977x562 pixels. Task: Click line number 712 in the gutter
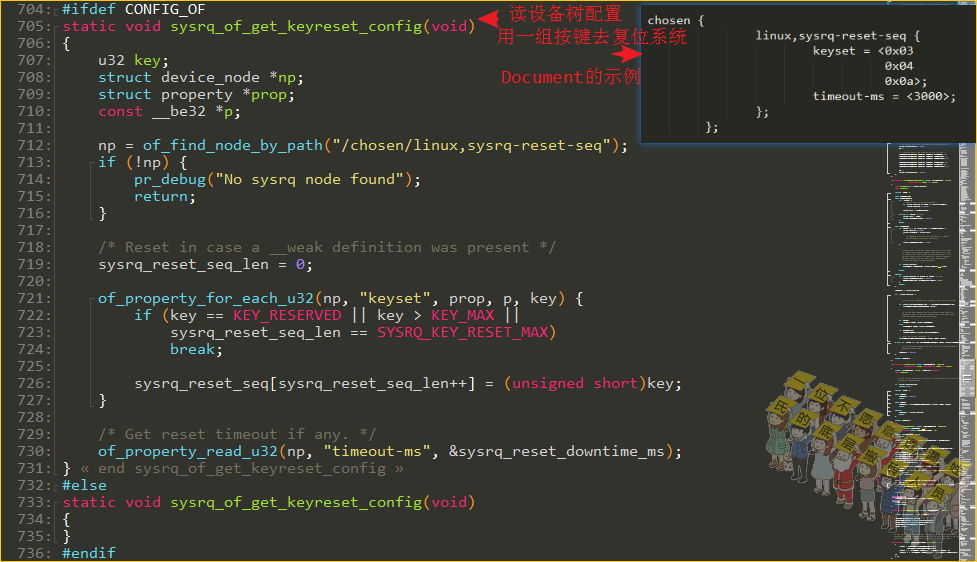[34, 145]
